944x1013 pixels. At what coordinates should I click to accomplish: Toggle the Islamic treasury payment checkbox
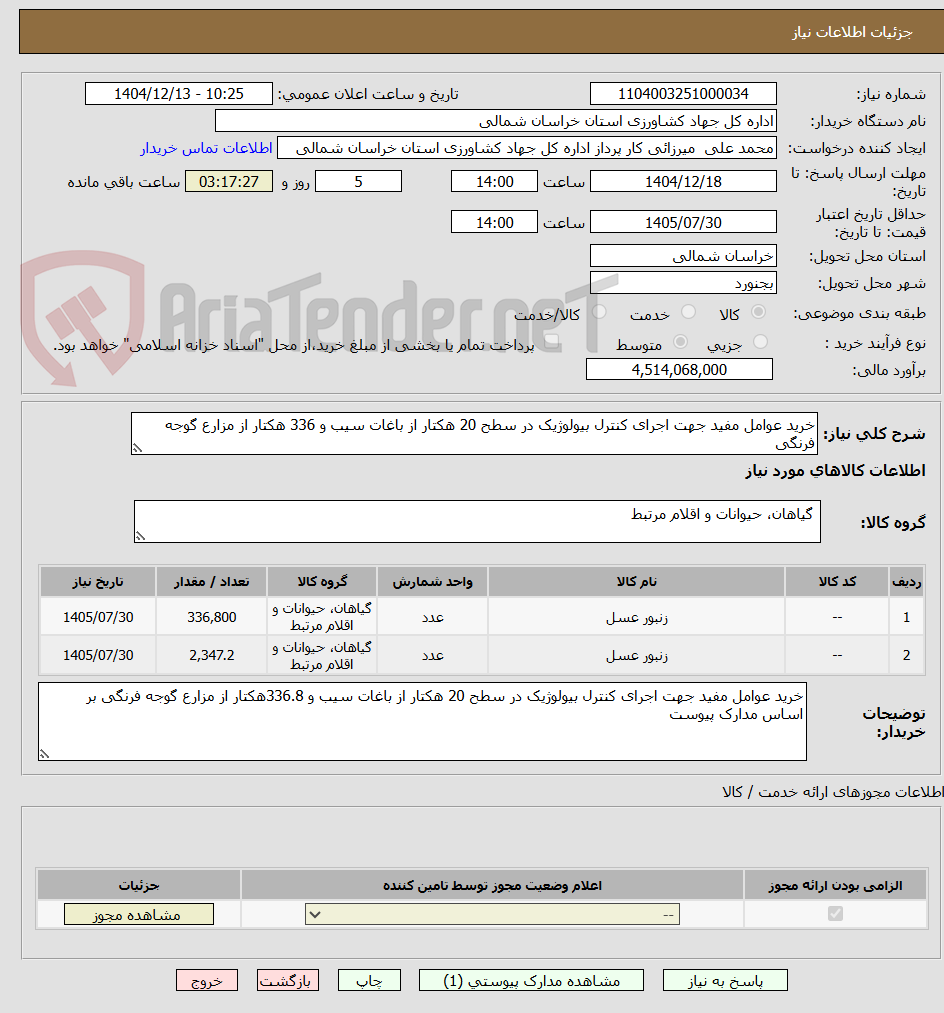click(552, 342)
